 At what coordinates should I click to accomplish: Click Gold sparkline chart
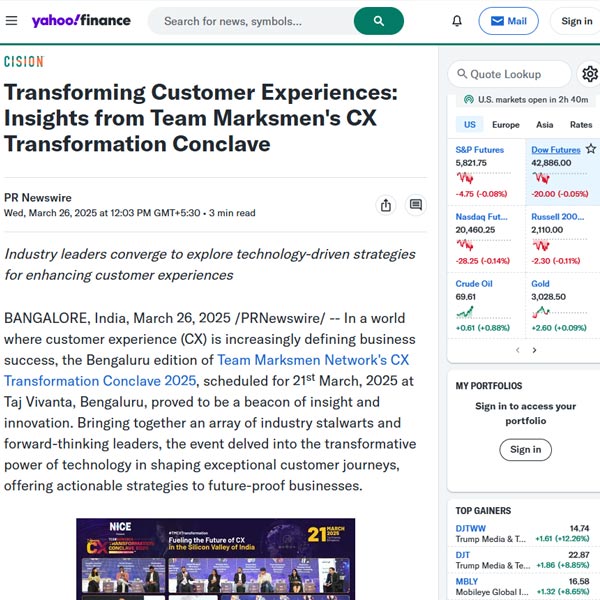pos(559,312)
